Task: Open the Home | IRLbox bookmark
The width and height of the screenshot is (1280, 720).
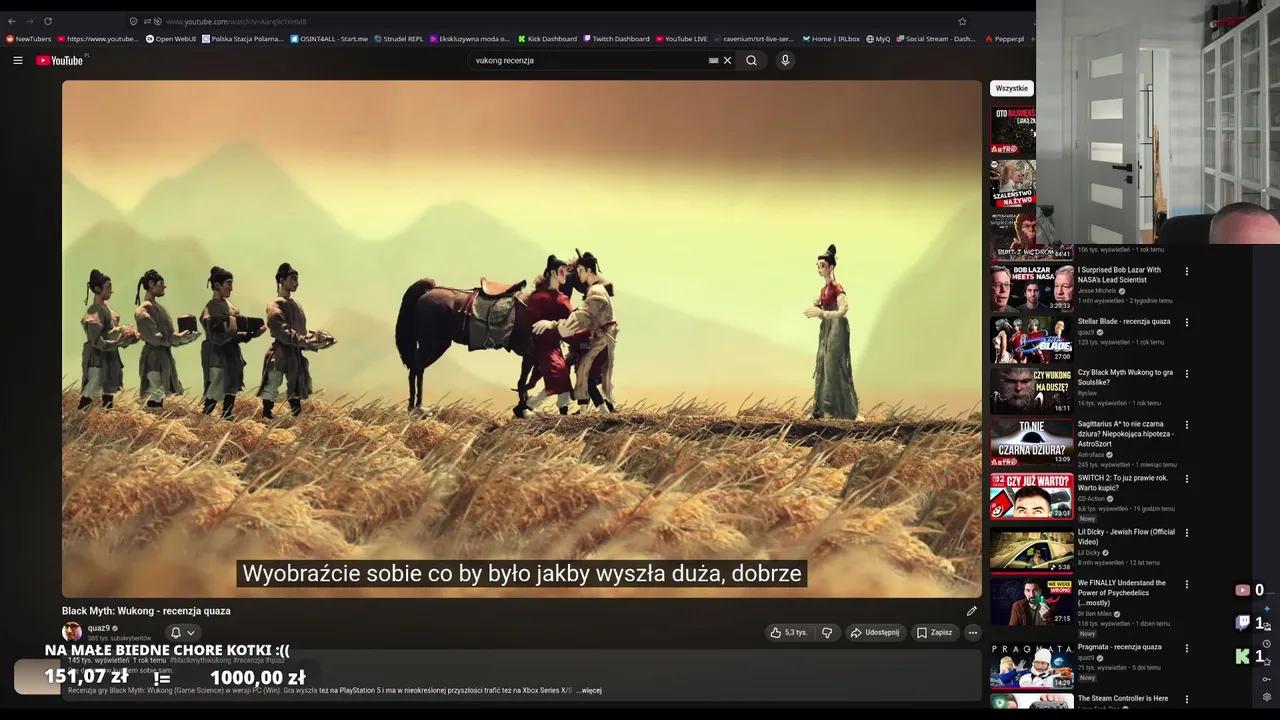Action: (x=830, y=39)
